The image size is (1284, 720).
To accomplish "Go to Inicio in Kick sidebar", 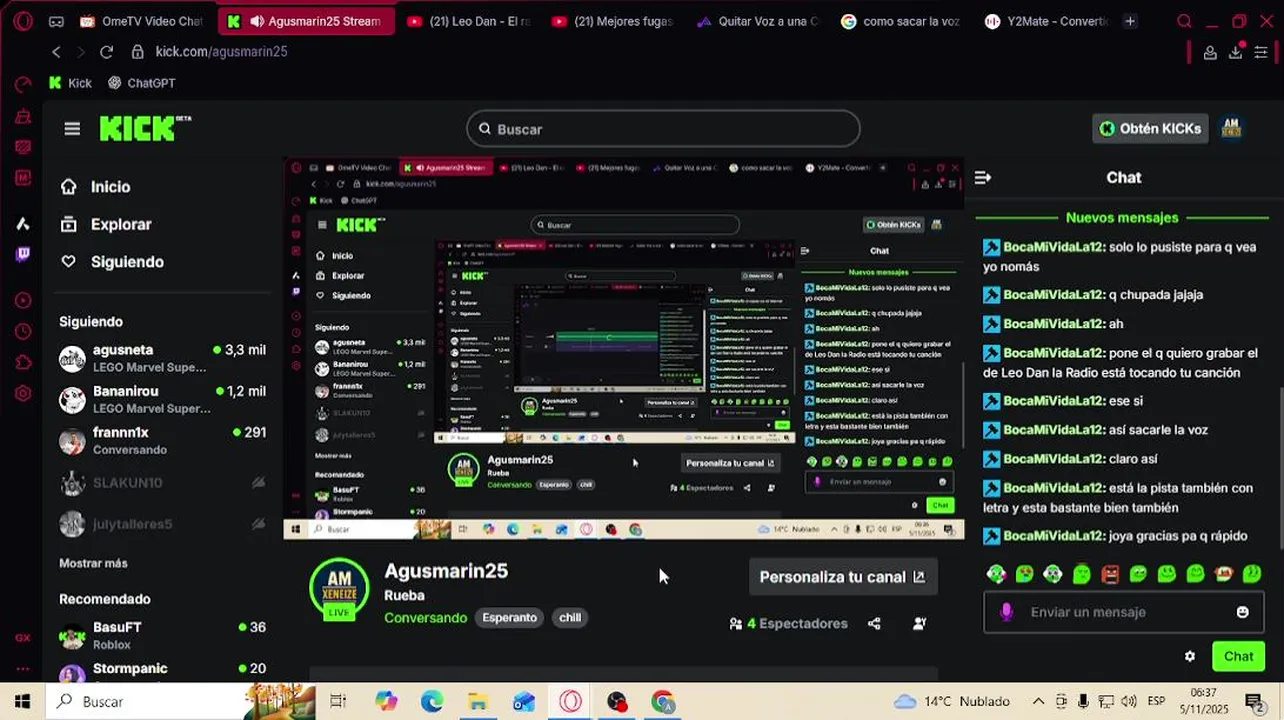I will coord(96,187).
